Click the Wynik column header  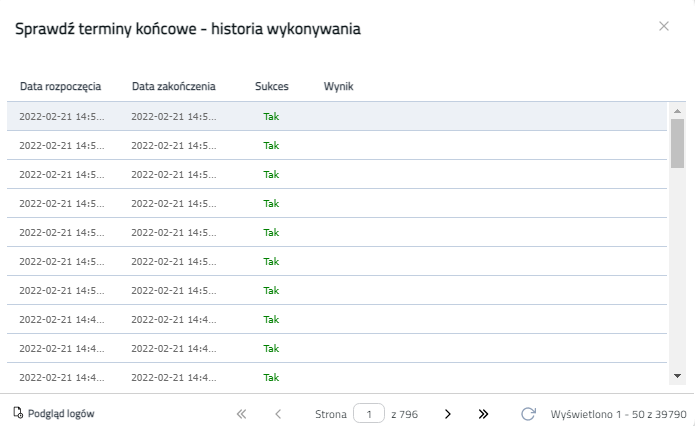(338, 87)
